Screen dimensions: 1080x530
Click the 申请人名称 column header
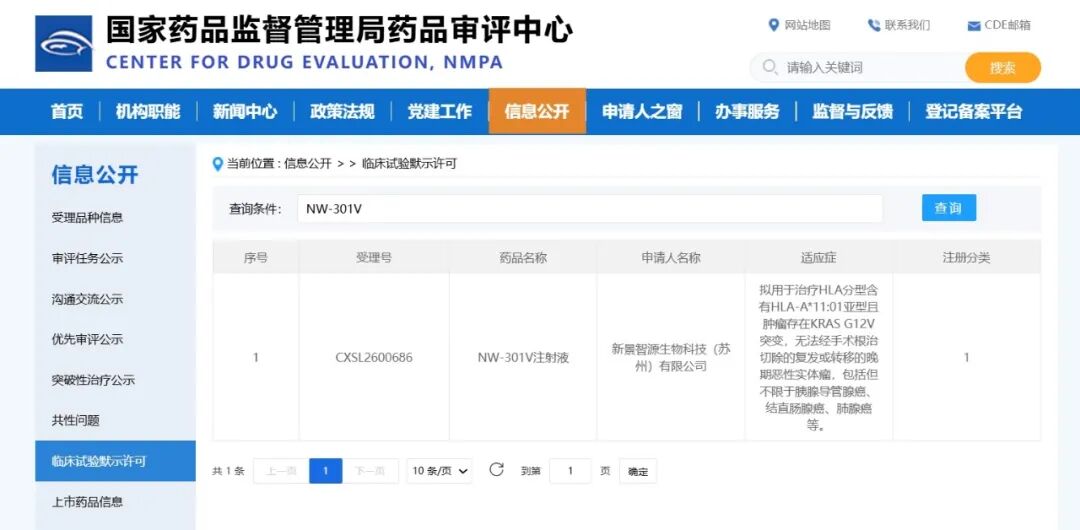pos(671,258)
